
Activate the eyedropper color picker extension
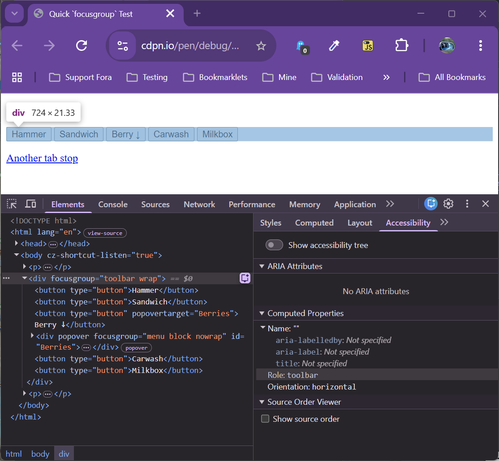(334, 46)
